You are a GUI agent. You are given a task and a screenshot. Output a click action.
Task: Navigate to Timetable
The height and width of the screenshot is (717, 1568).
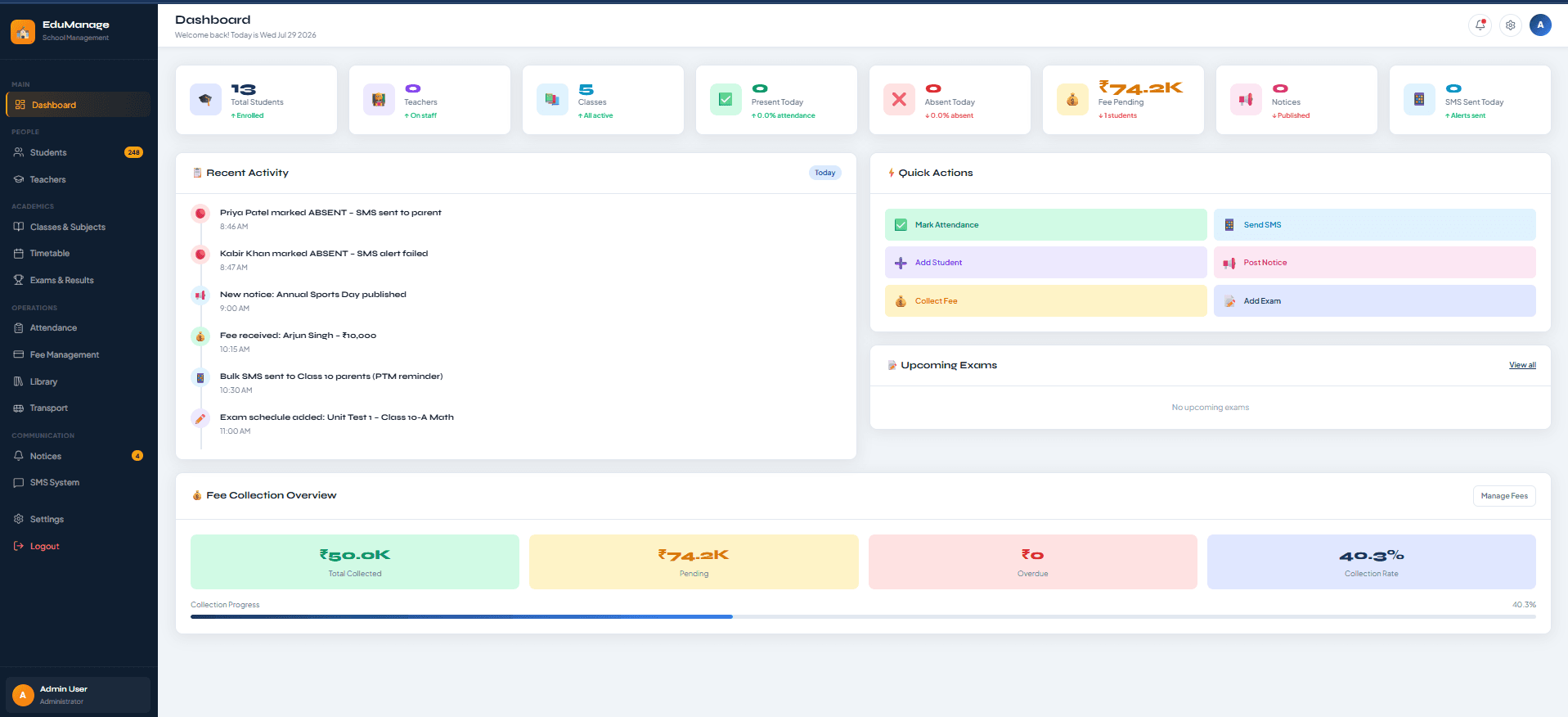(x=79, y=254)
